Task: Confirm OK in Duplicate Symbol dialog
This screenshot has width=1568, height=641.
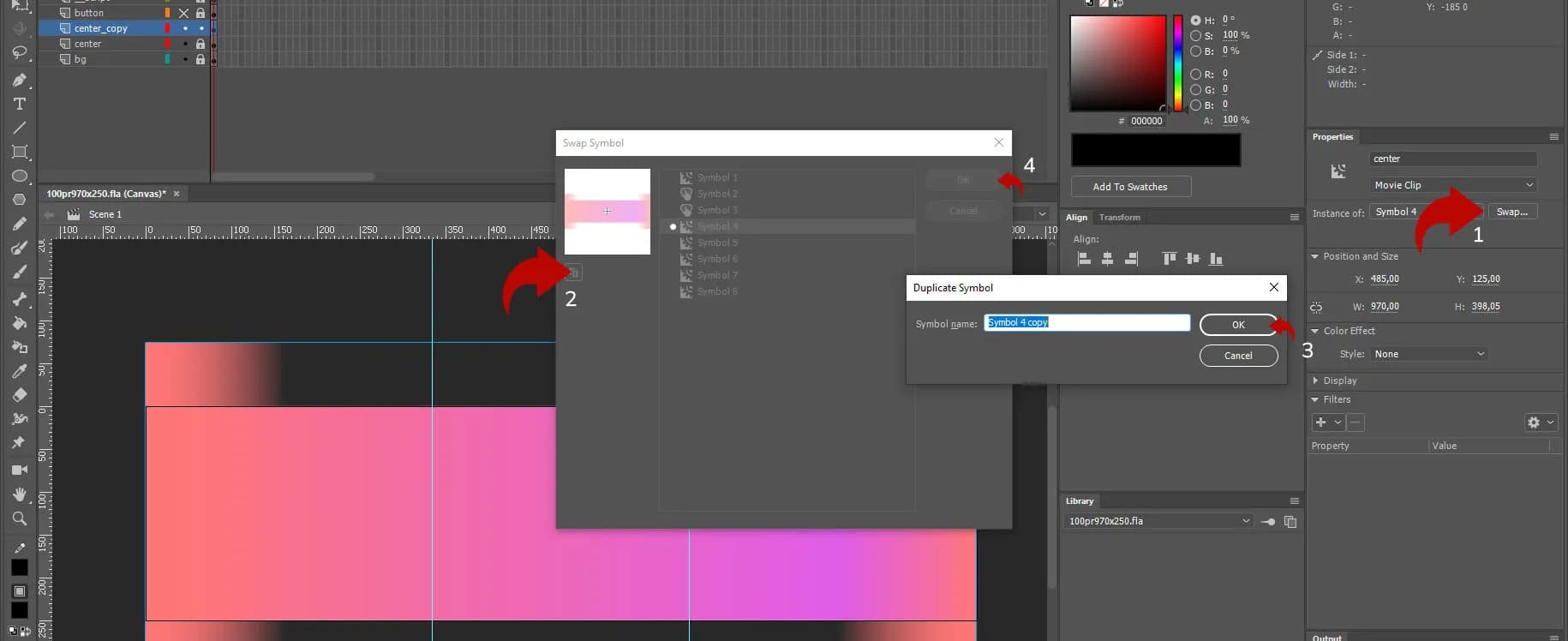Action: click(x=1238, y=325)
